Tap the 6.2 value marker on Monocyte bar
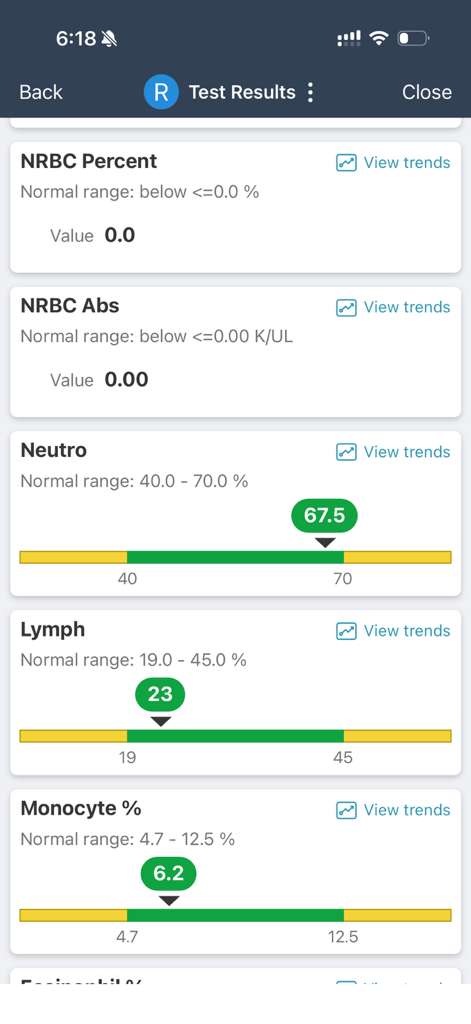Screen dimensions: 471x1024 [169, 873]
